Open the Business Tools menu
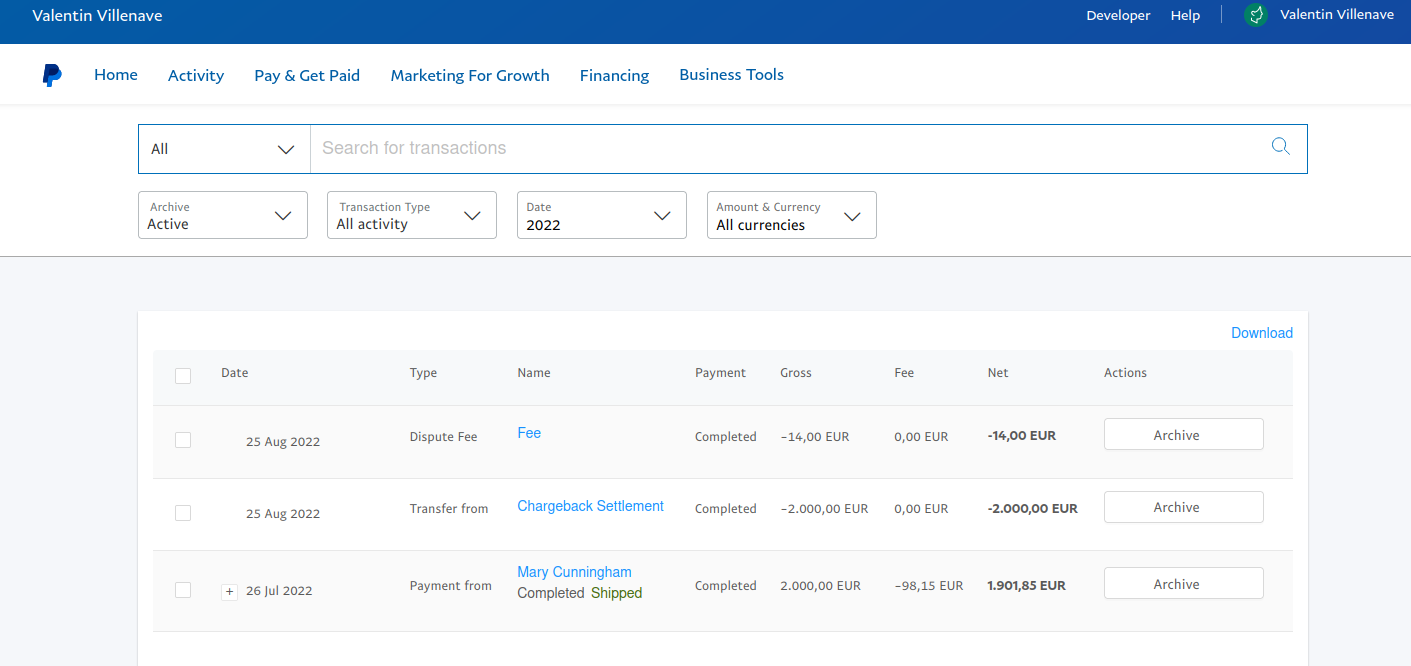Image resolution: width=1411 pixels, height=666 pixels. [x=731, y=75]
